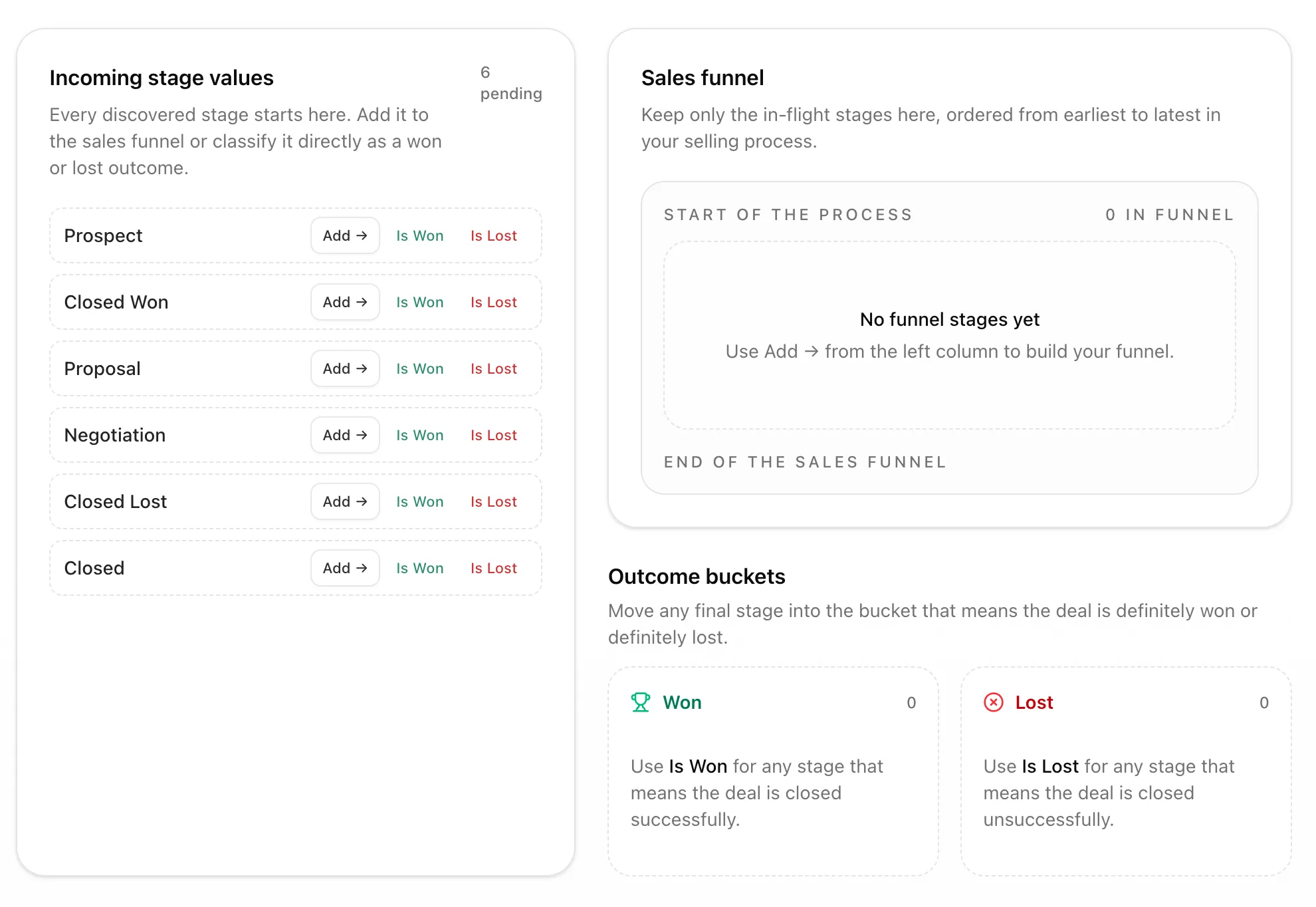Add Closed Lost to the funnel

[345, 501]
